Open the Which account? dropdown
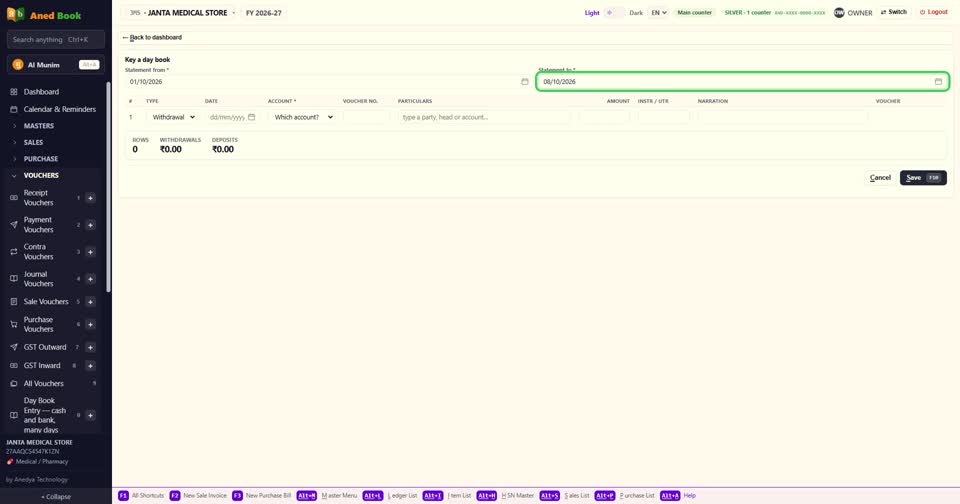Screen dimensions: 960x504 coord(303,117)
